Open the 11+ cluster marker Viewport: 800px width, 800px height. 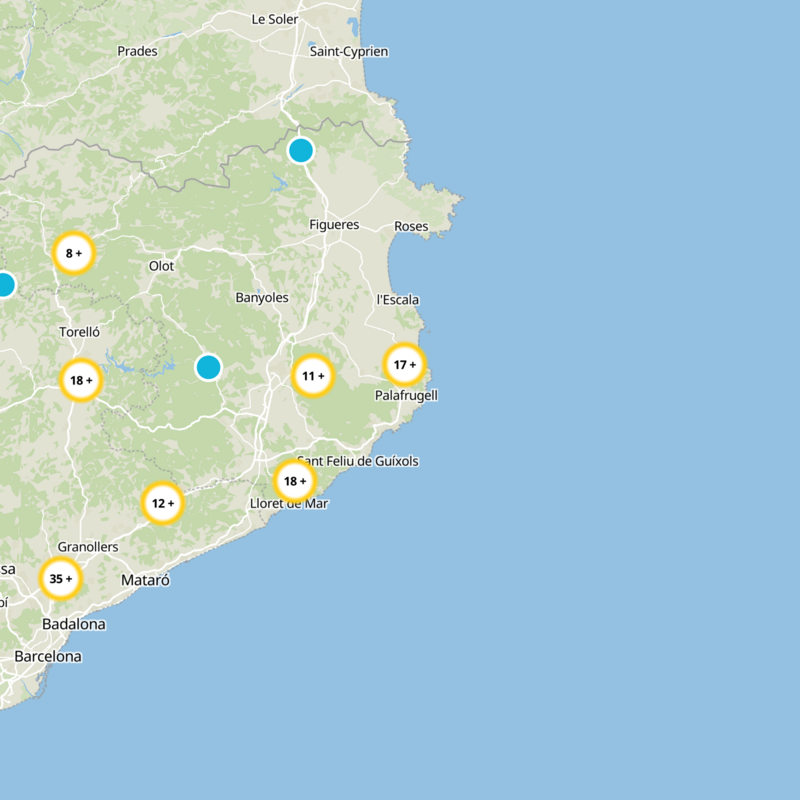tap(313, 376)
